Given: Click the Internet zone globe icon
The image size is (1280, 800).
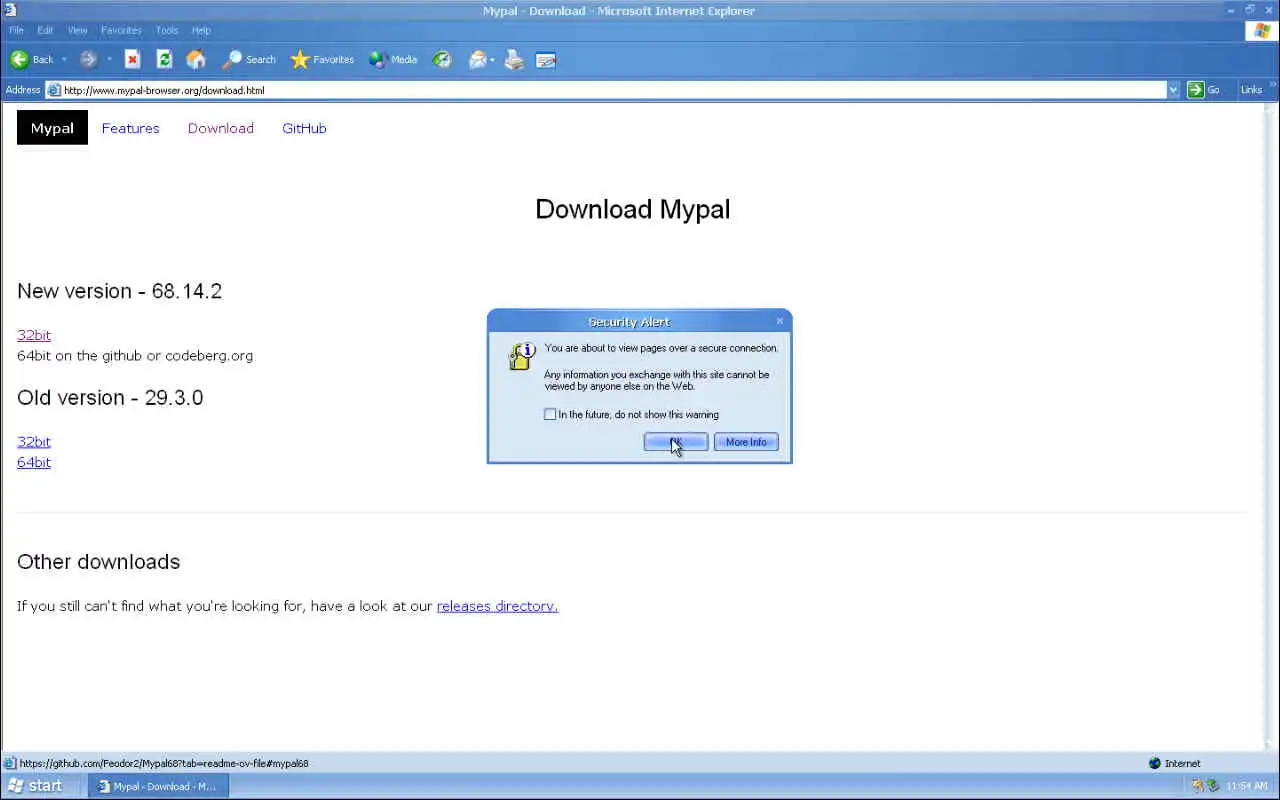Looking at the screenshot, I should point(1155,763).
